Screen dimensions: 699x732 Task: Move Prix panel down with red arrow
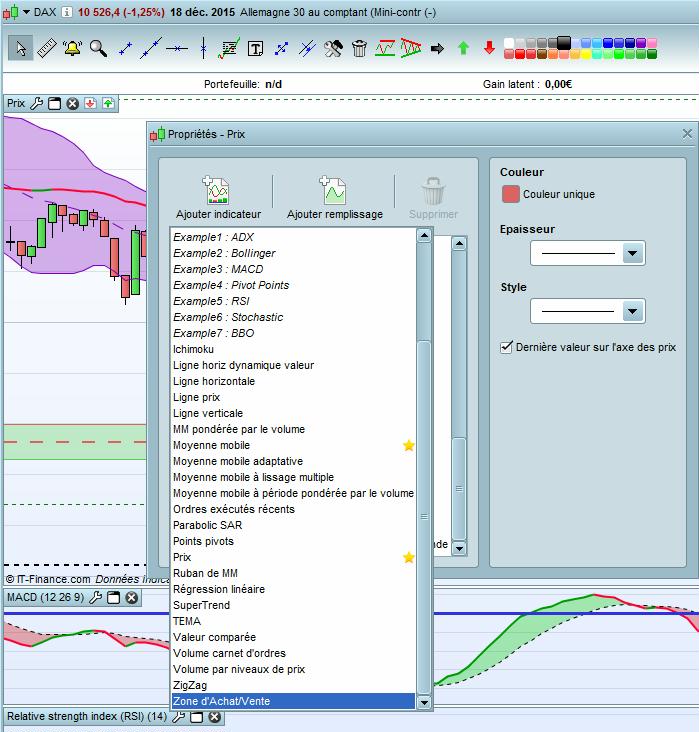90,103
